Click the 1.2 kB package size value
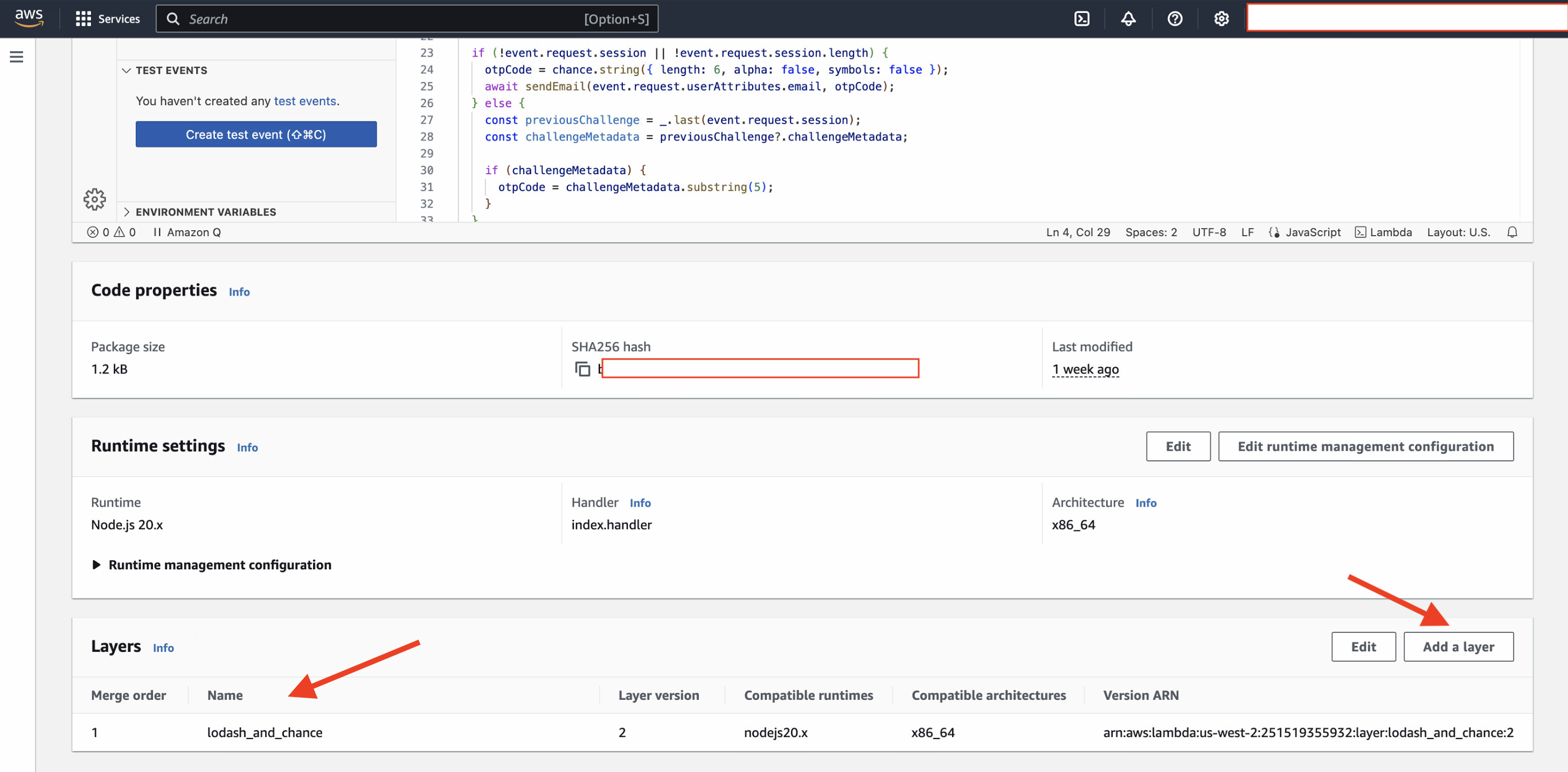This screenshot has height=772, width=1568. click(x=109, y=369)
